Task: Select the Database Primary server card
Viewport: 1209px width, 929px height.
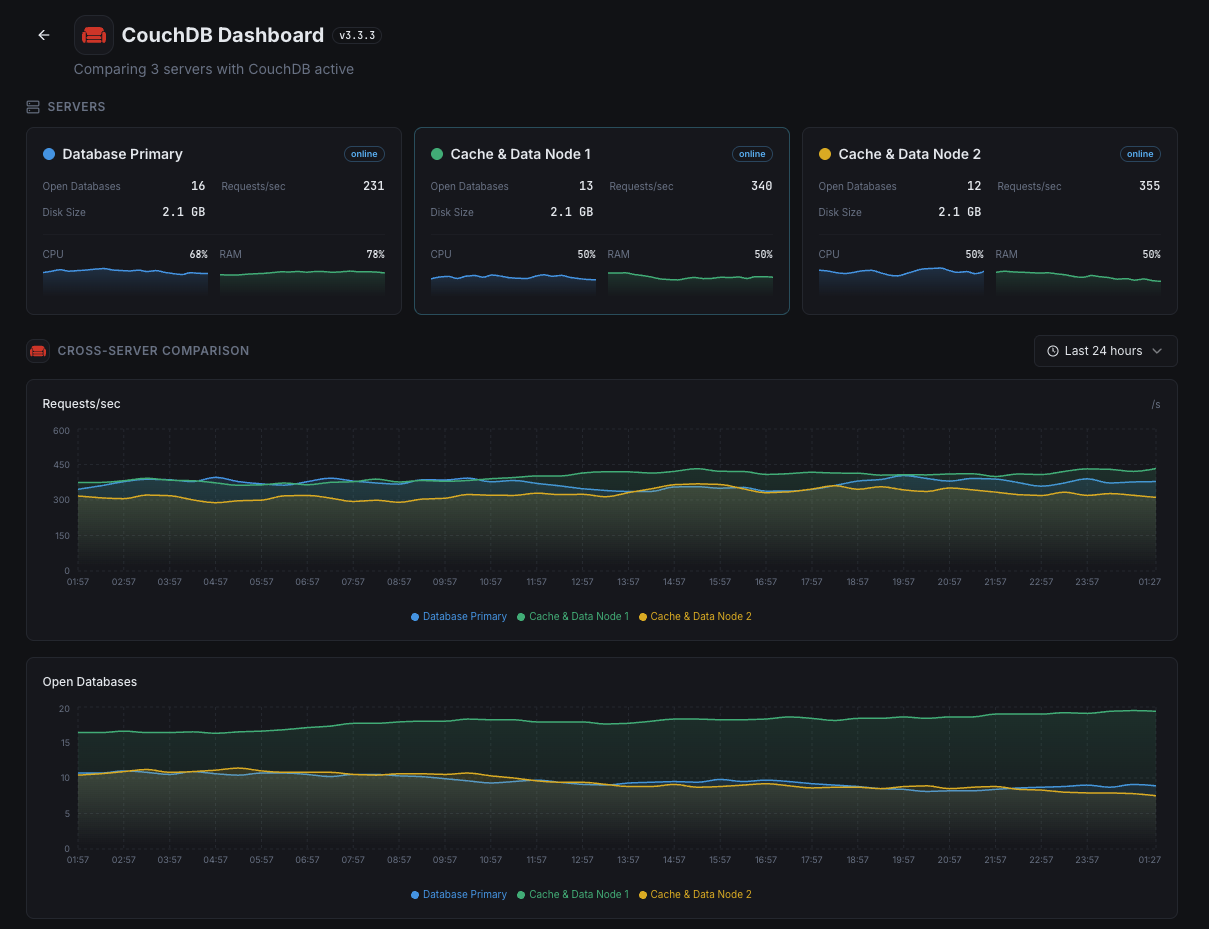Action: tap(214, 220)
